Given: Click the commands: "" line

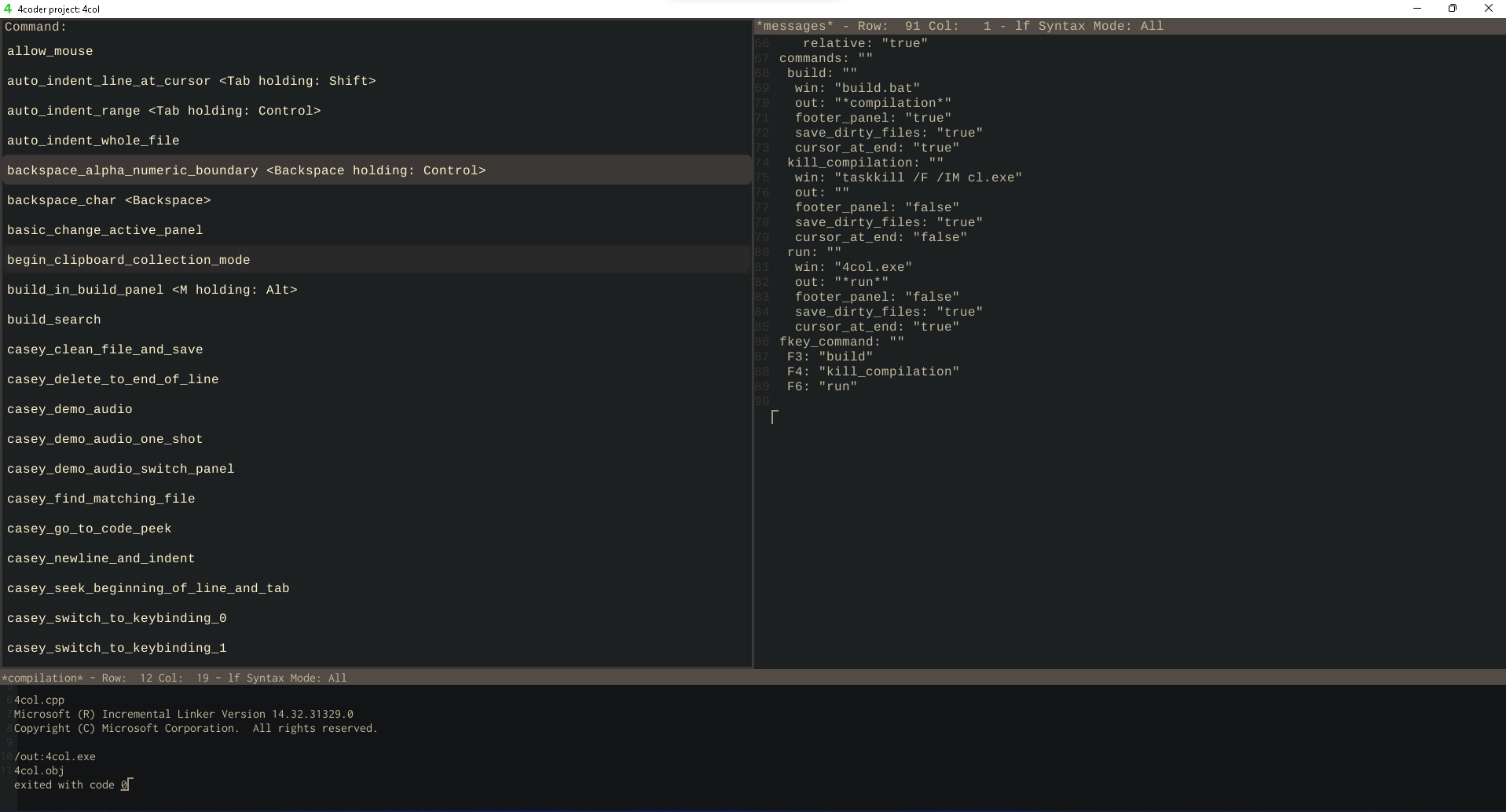Looking at the screenshot, I should point(826,58).
